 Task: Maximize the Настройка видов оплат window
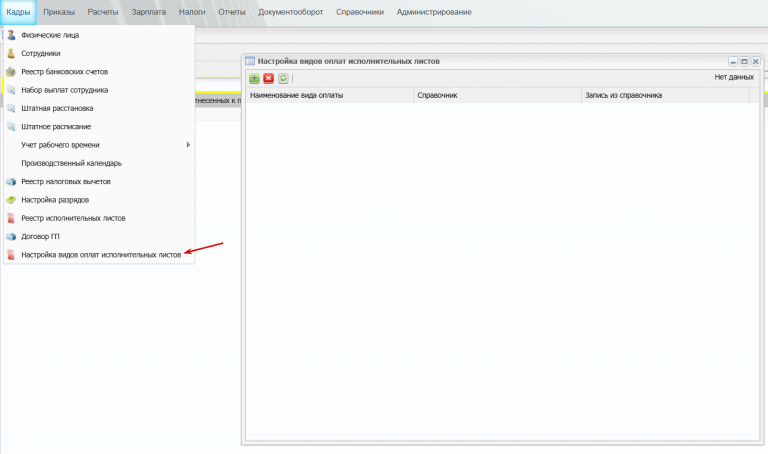point(744,62)
